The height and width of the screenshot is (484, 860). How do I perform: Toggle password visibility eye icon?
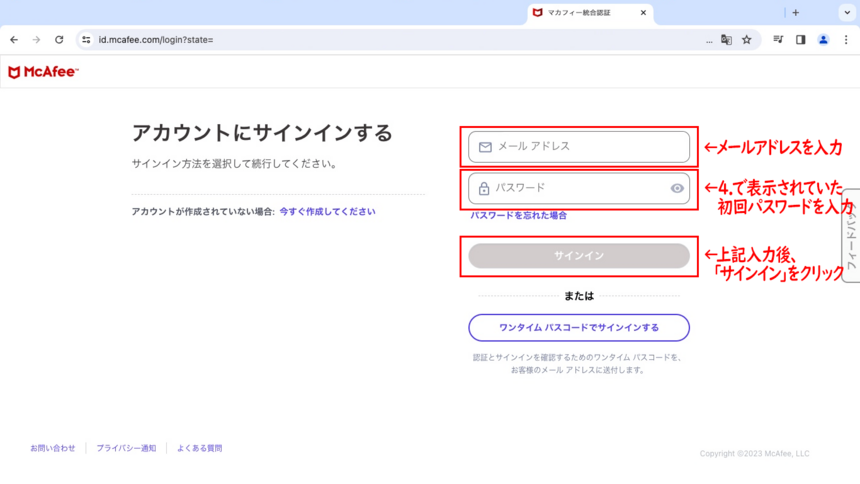677,188
